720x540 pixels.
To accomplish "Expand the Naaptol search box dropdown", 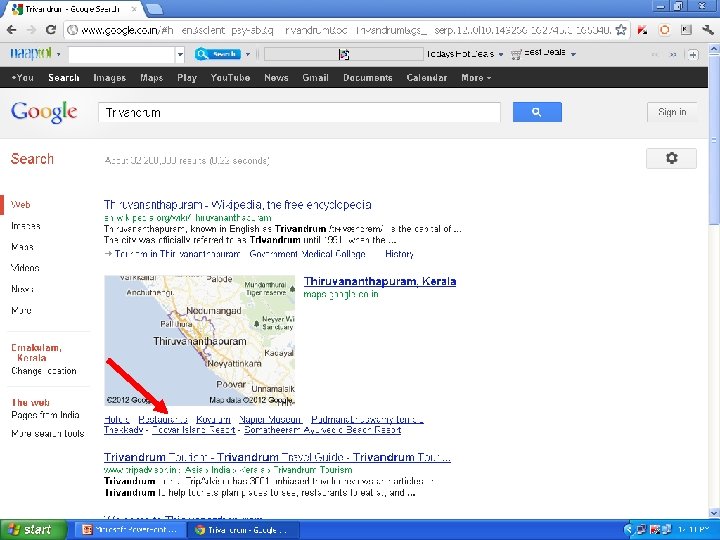I will click(180, 54).
